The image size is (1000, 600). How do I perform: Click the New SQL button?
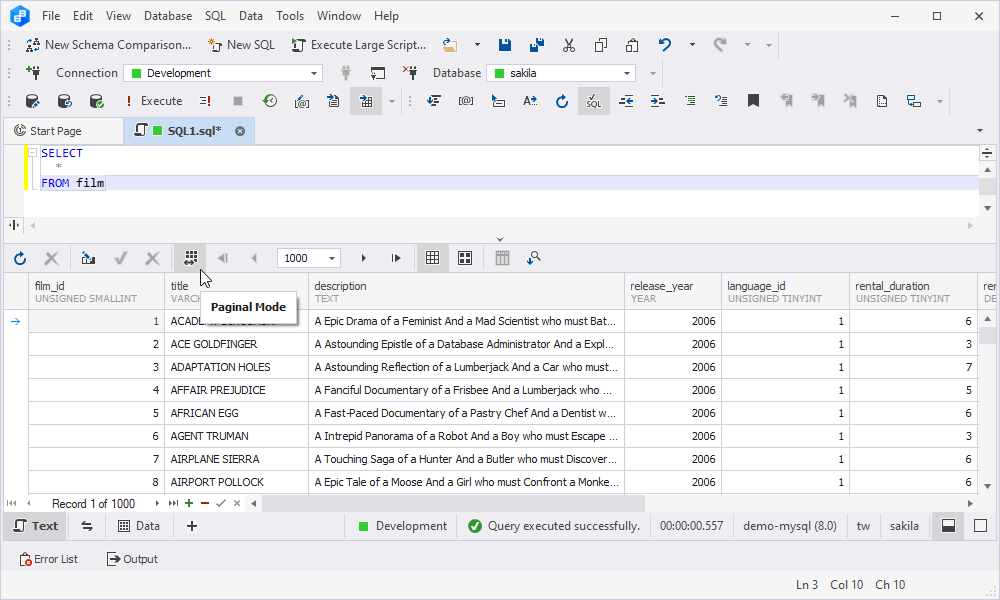click(x=241, y=45)
